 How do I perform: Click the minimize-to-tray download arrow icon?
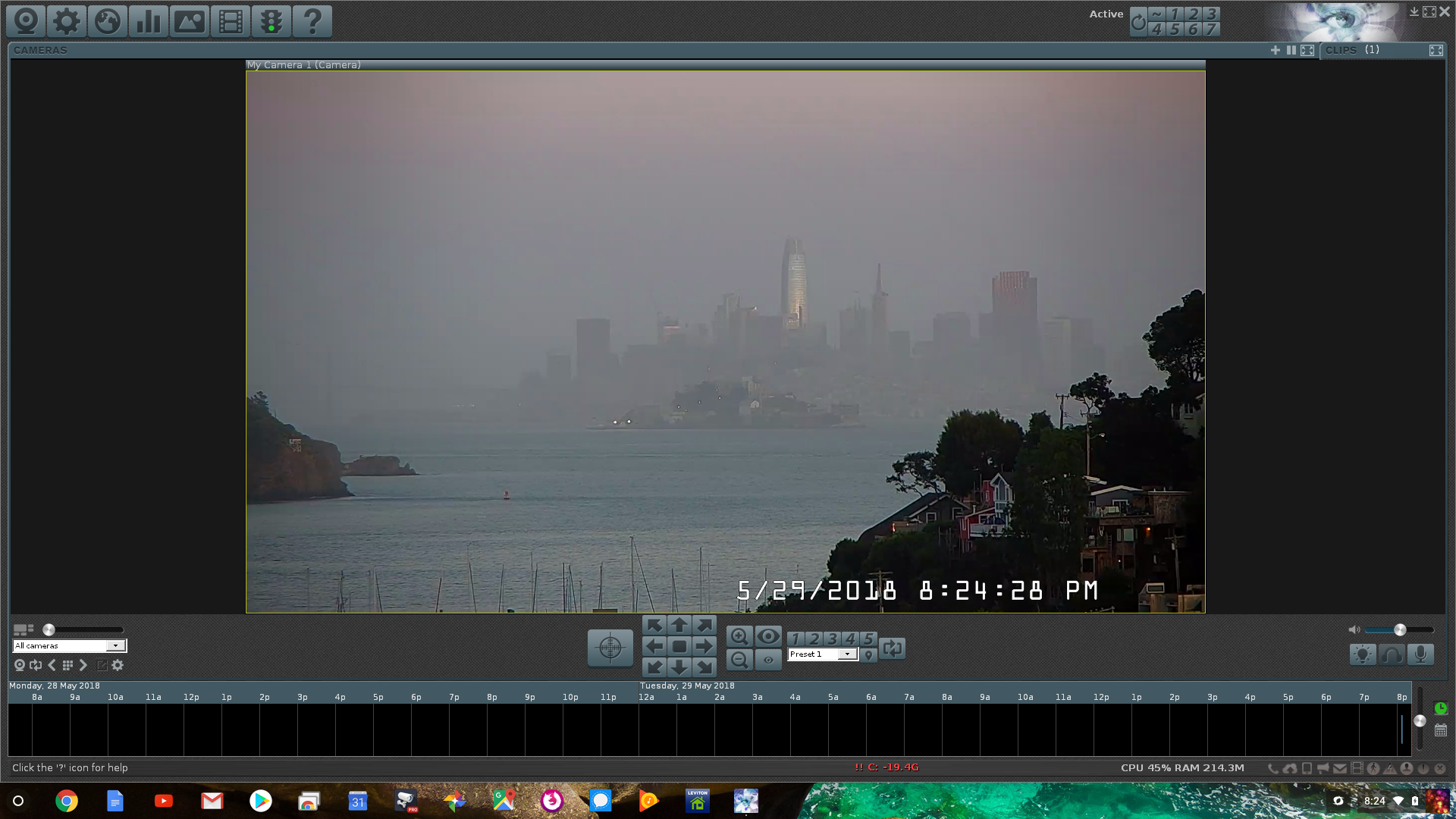point(1414,12)
